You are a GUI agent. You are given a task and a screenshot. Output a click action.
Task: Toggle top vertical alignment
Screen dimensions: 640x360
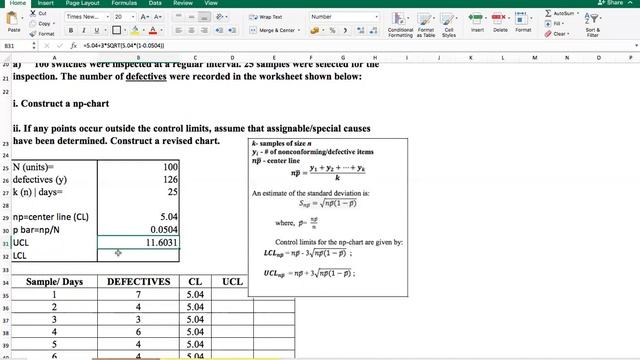(x=178, y=17)
